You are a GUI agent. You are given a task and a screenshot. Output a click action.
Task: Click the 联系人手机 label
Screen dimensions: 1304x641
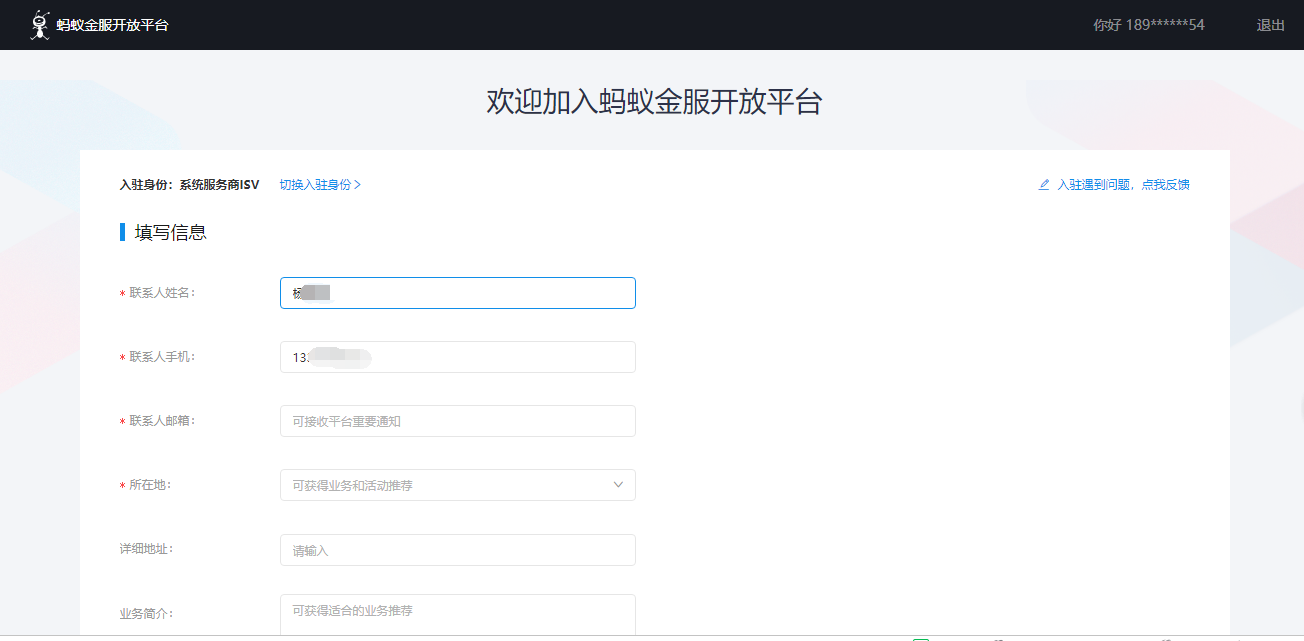(161, 357)
